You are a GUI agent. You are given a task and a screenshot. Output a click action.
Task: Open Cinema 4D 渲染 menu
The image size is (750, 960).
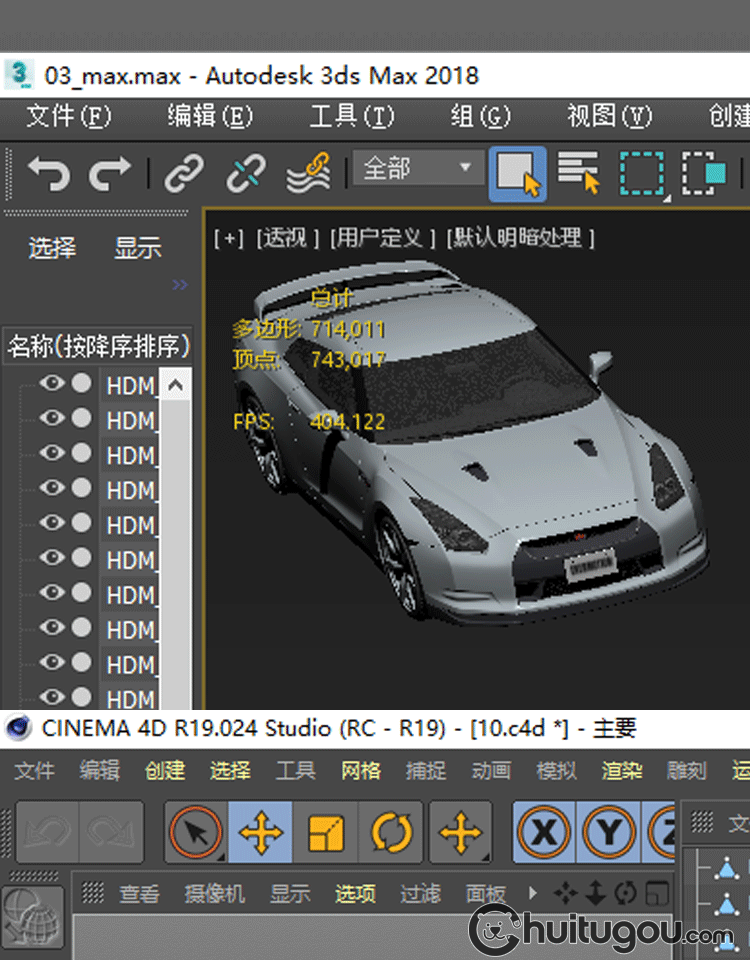point(622,770)
